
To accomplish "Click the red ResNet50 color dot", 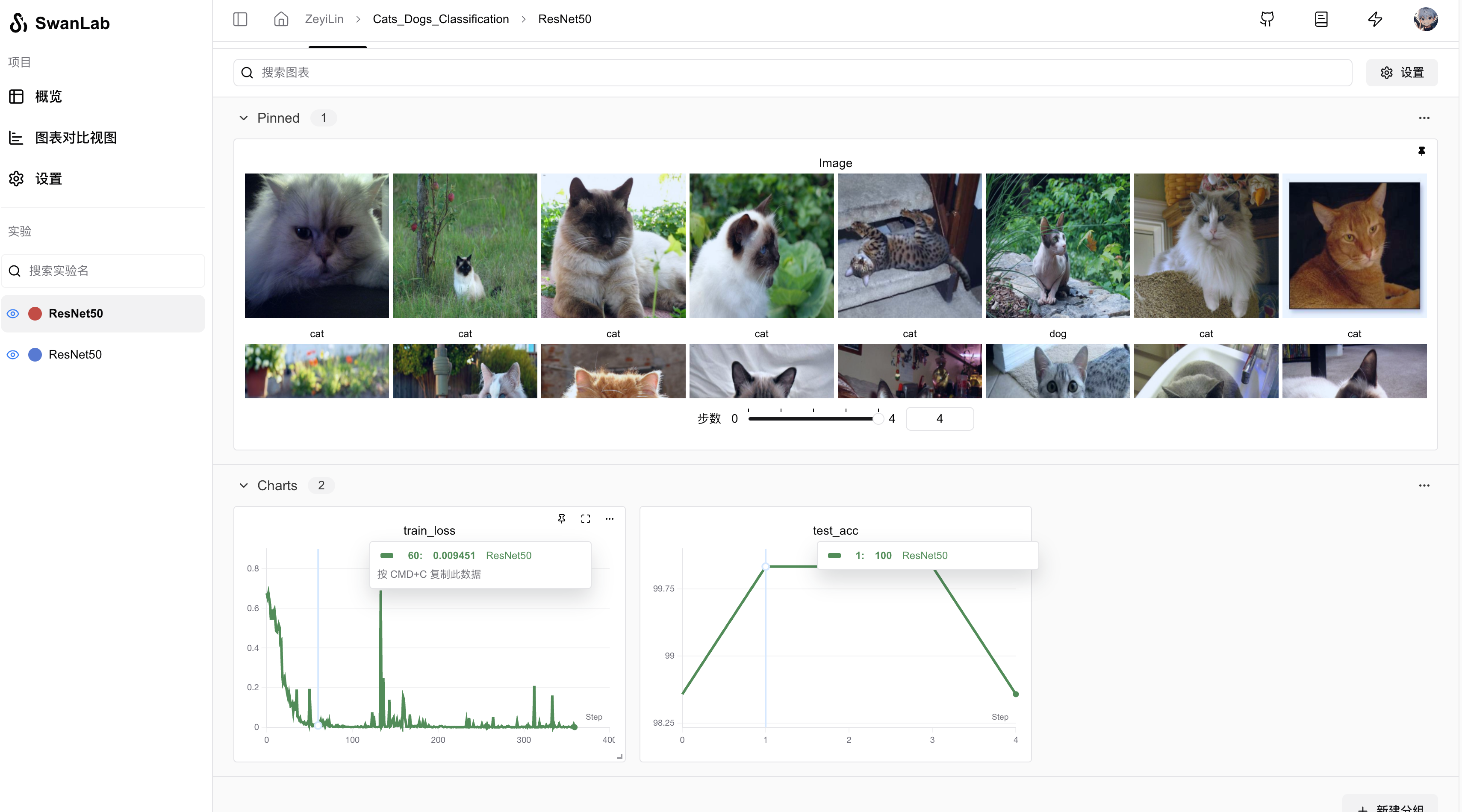I will 35,314.
